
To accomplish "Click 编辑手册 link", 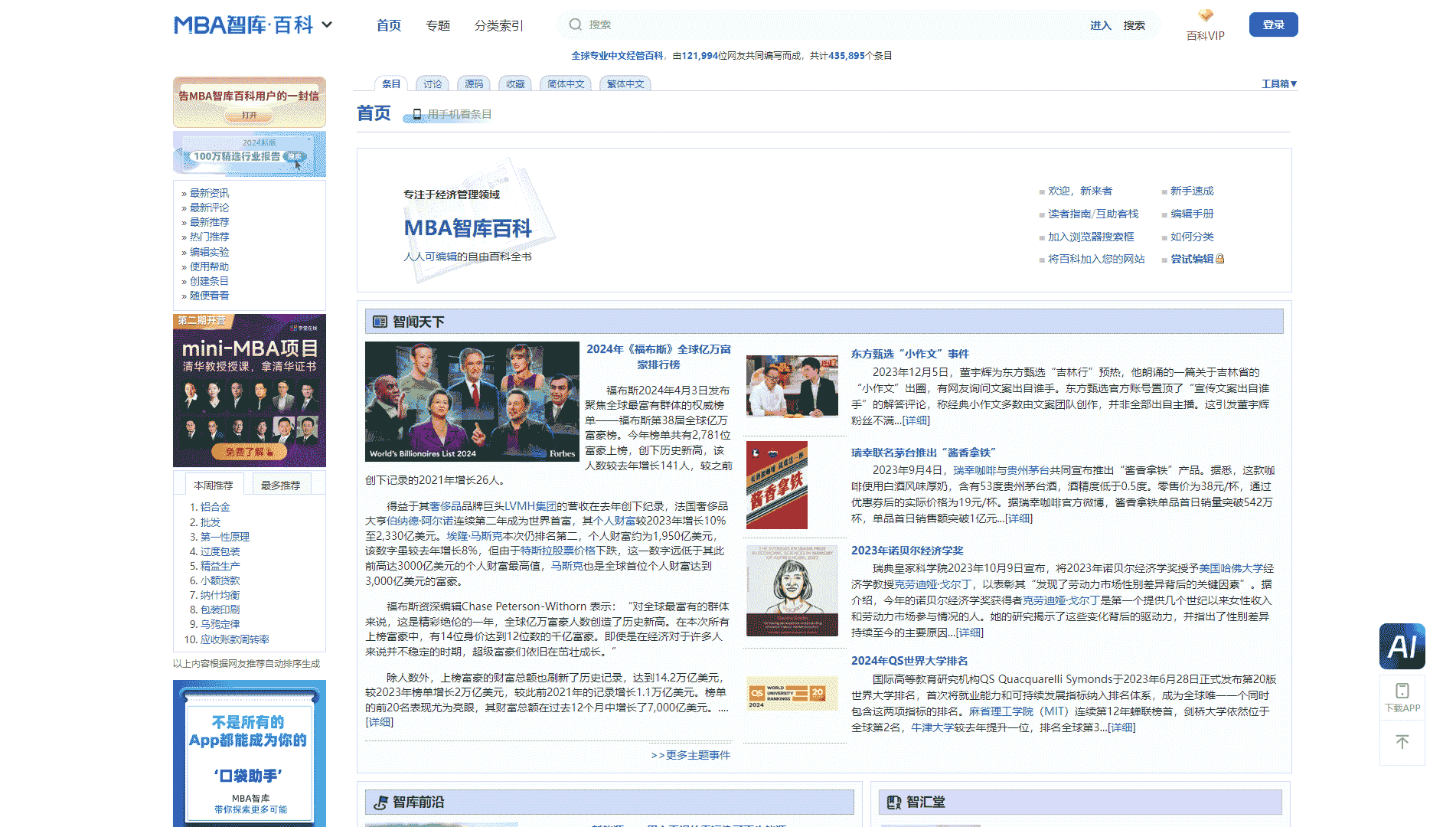I will (x=1192, y=214).
